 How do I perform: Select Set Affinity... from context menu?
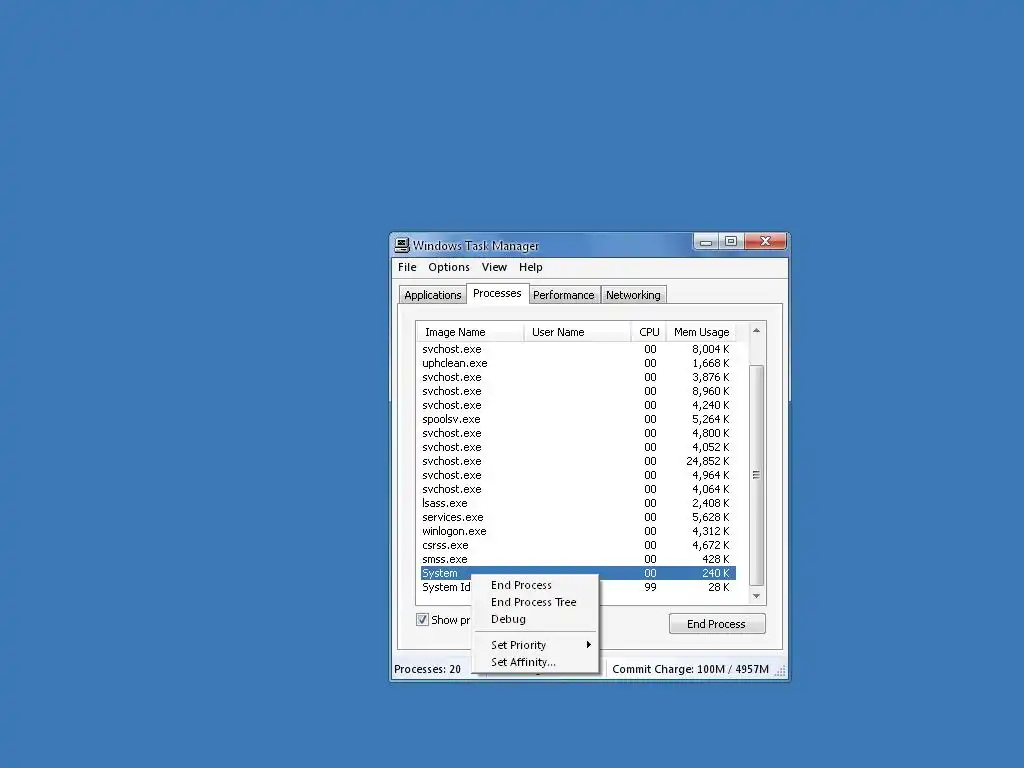pyautogui.click(x=534, y=662)
